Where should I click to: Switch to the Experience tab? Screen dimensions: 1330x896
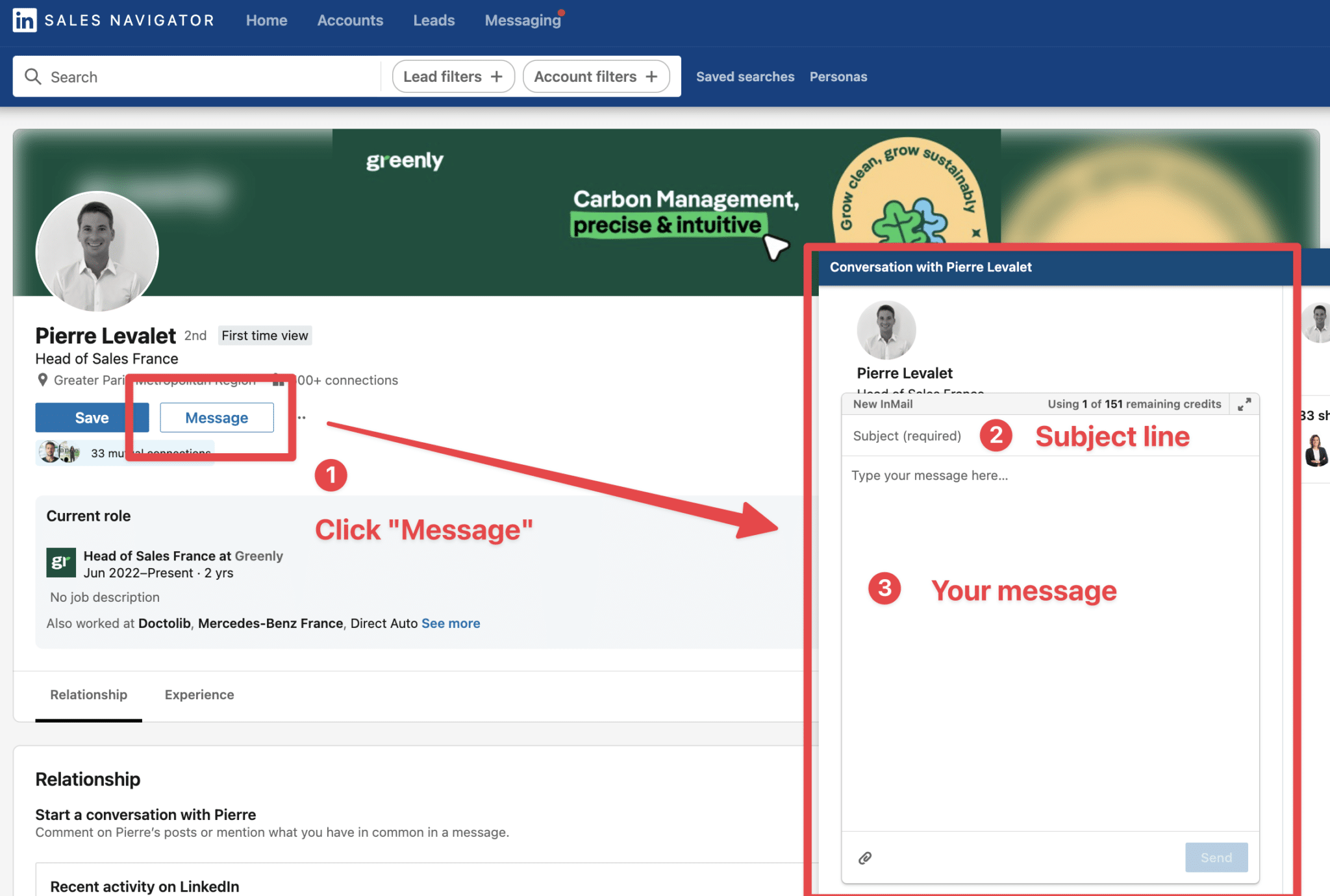tap(199, 695)
